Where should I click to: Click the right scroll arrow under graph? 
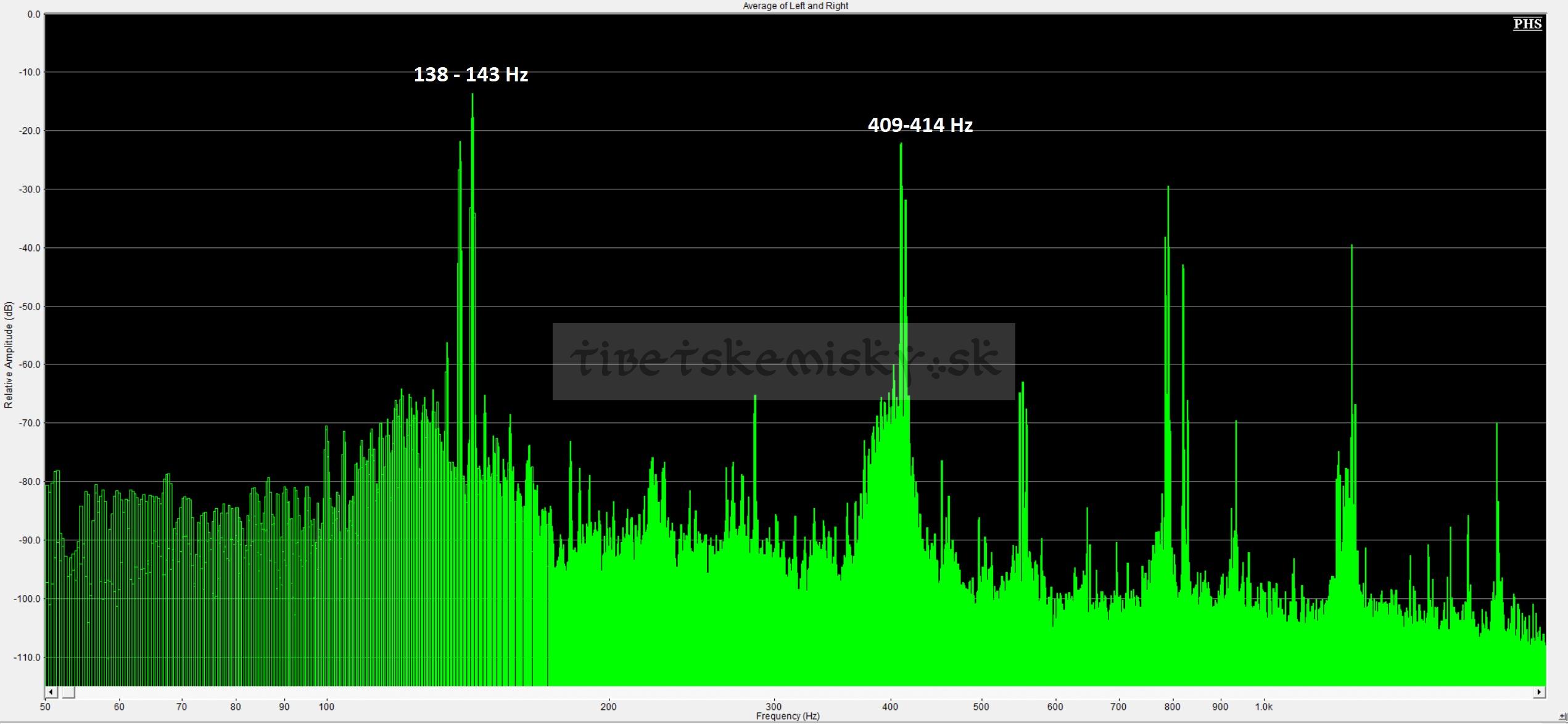tap(1539, 692)
